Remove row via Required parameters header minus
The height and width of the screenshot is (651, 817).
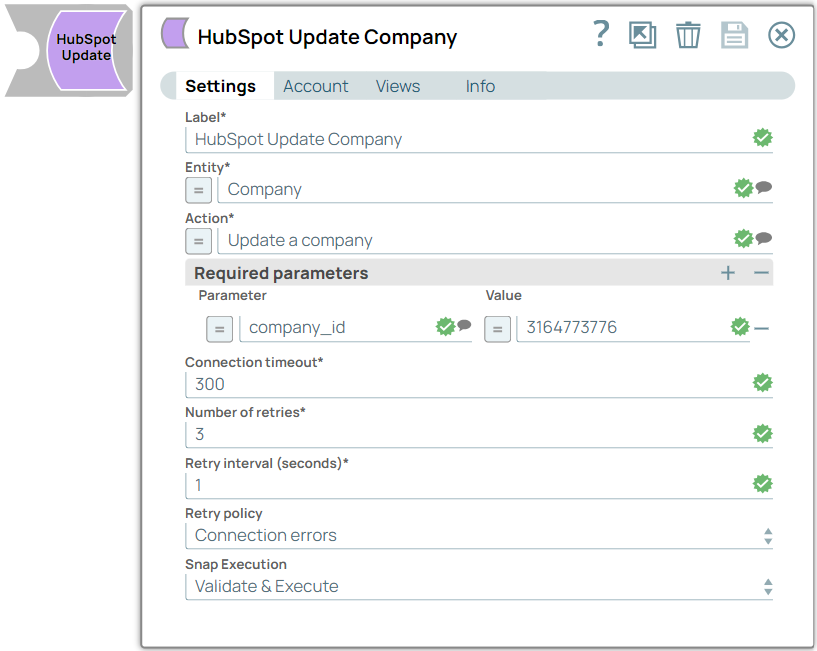click(x=761, y=273)
